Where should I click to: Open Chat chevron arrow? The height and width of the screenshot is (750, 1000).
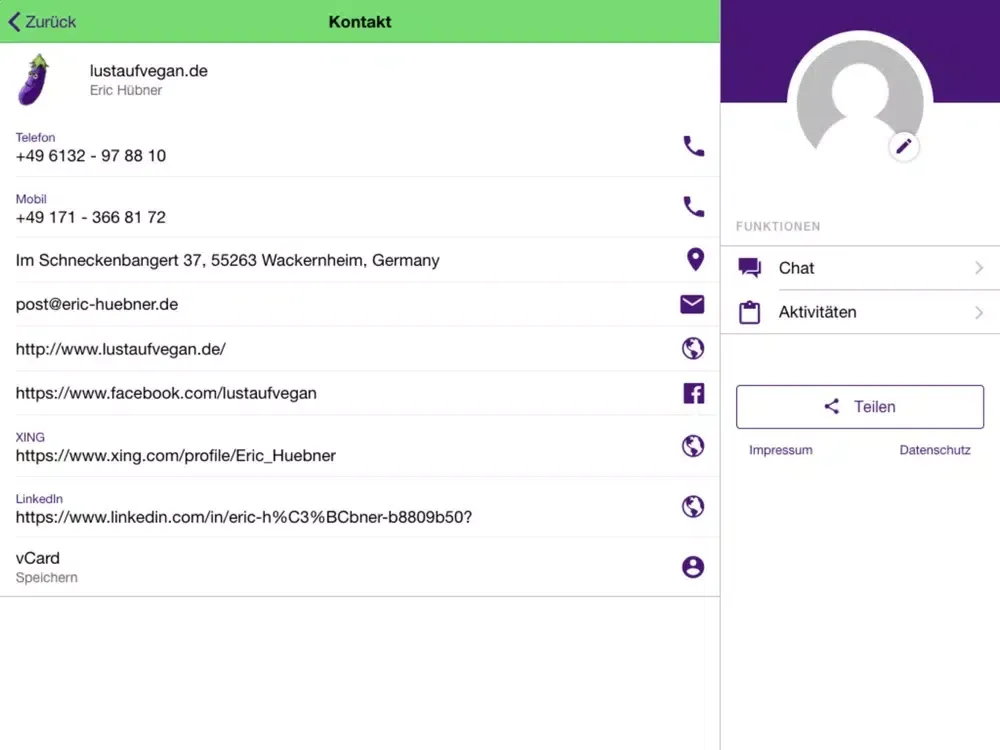click(979, 268)
